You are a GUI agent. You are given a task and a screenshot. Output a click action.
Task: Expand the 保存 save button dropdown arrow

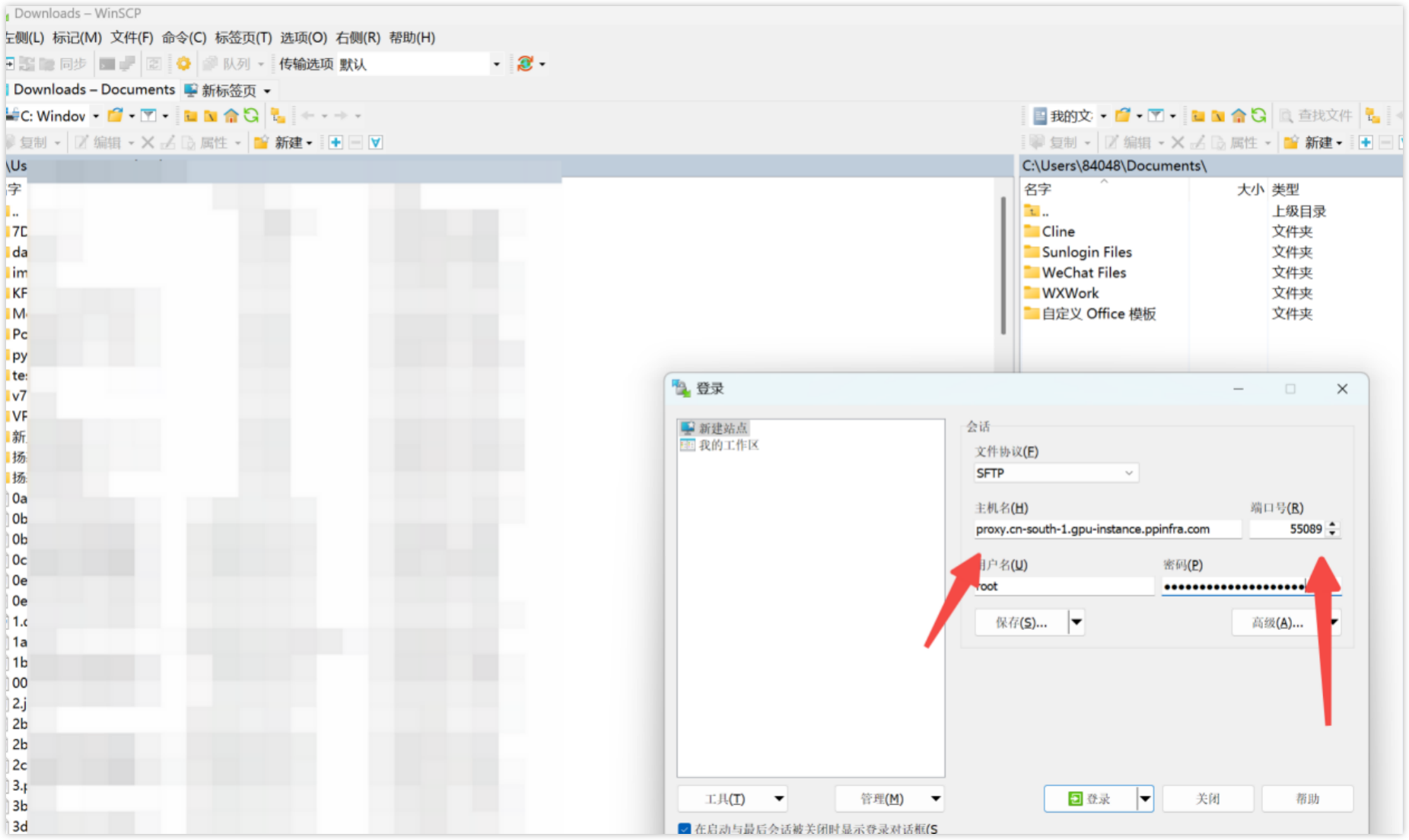1077,622
